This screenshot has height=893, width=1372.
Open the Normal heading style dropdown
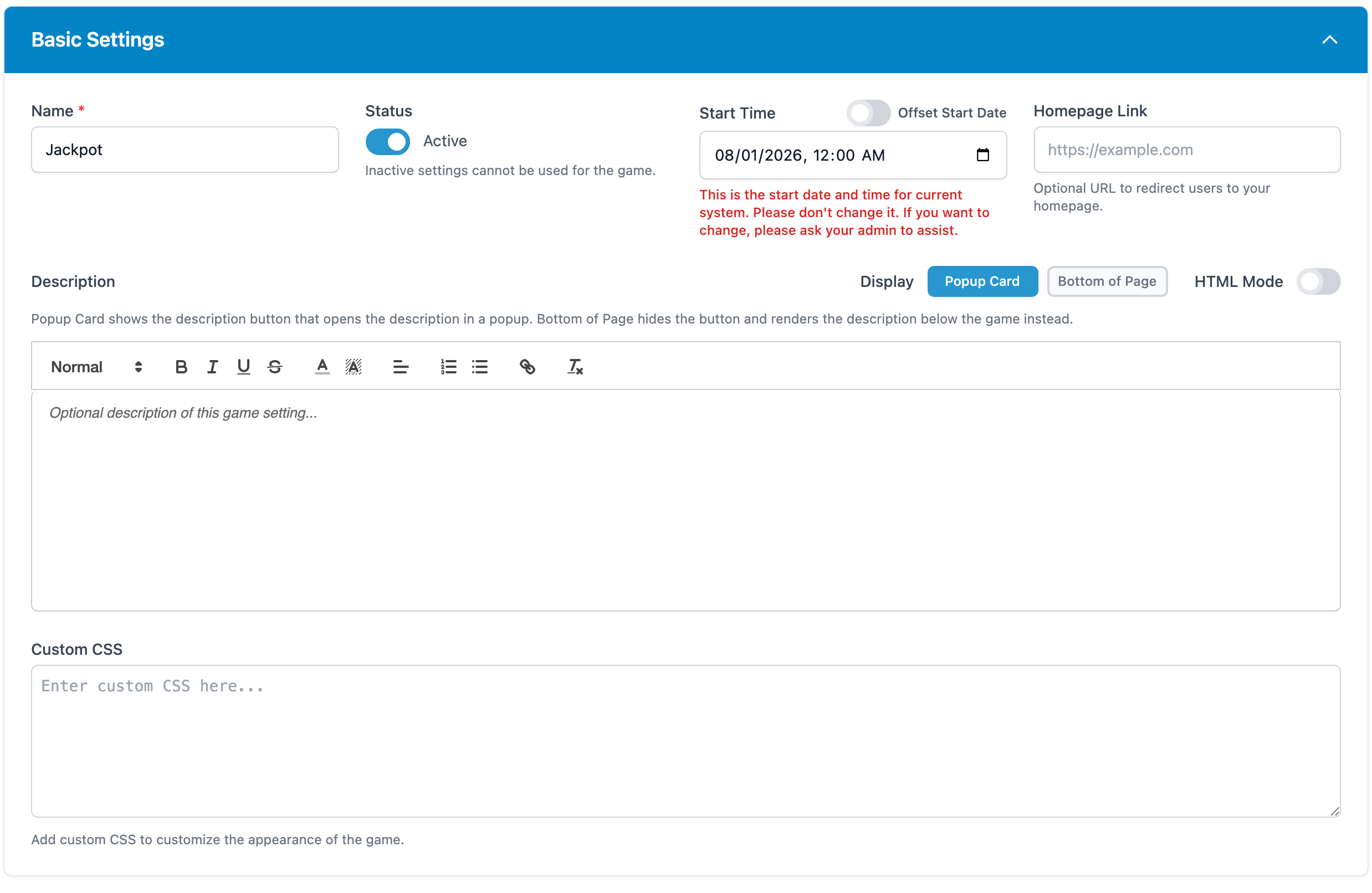(96, 367)
